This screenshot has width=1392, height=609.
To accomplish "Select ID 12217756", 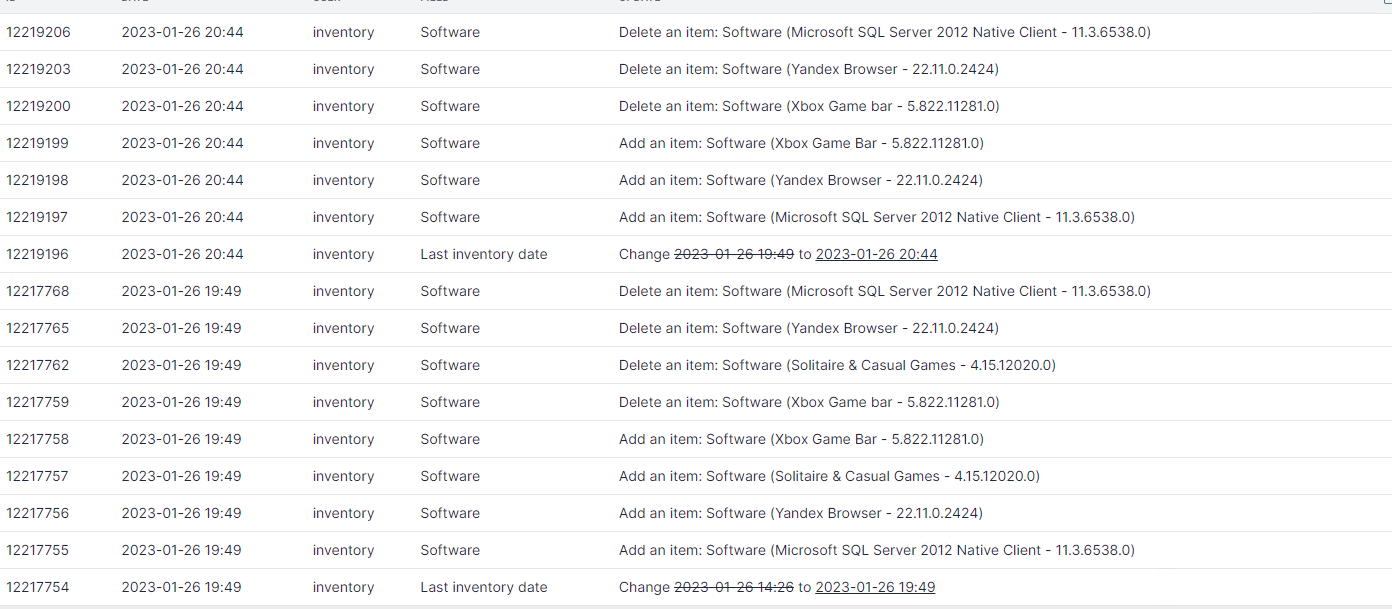I will [x=38, y=513].
